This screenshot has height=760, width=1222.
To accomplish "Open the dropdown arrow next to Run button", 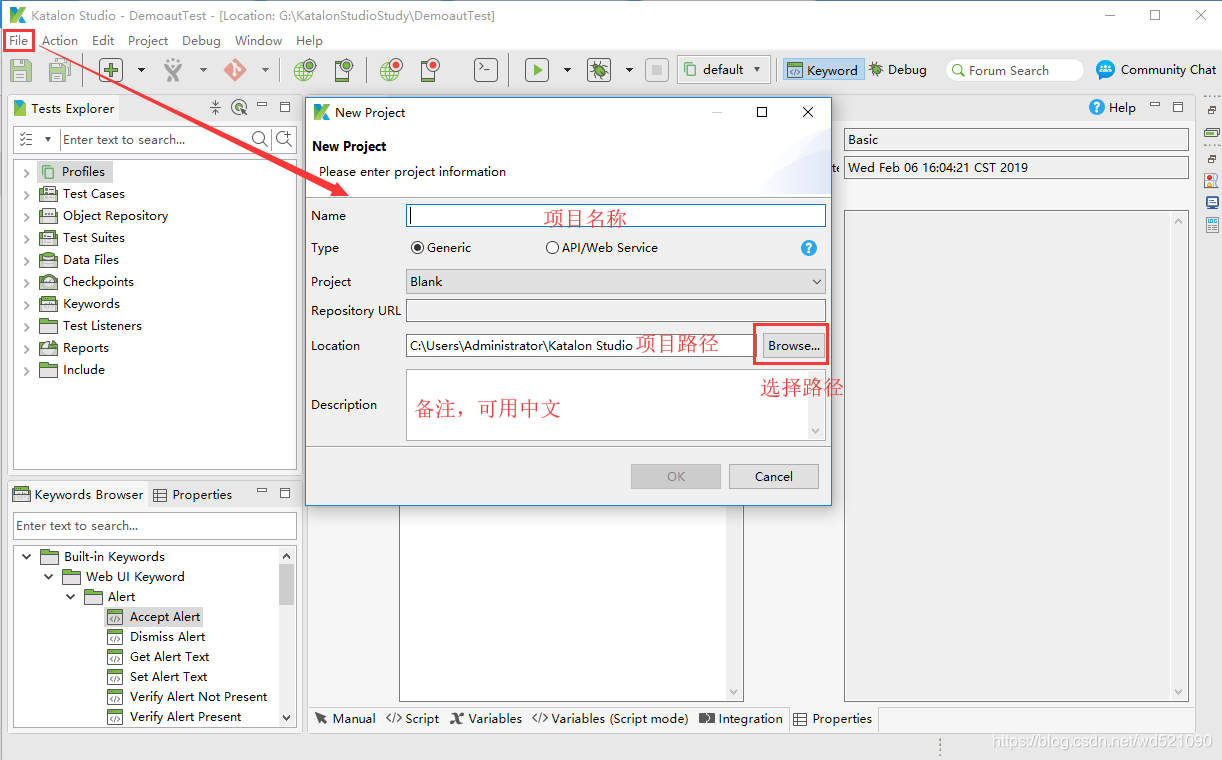I will pyautogui.click(x=567, y=70).
